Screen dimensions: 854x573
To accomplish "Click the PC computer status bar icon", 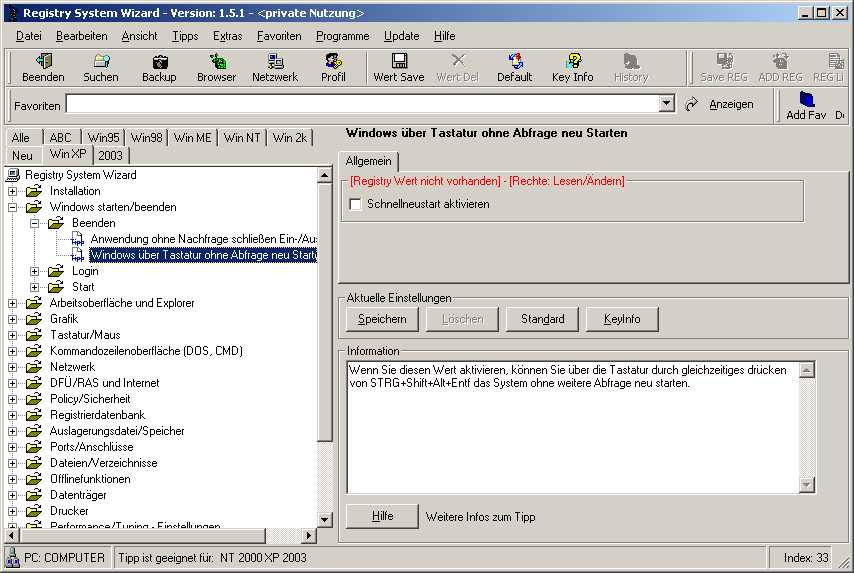I will 12,557.
